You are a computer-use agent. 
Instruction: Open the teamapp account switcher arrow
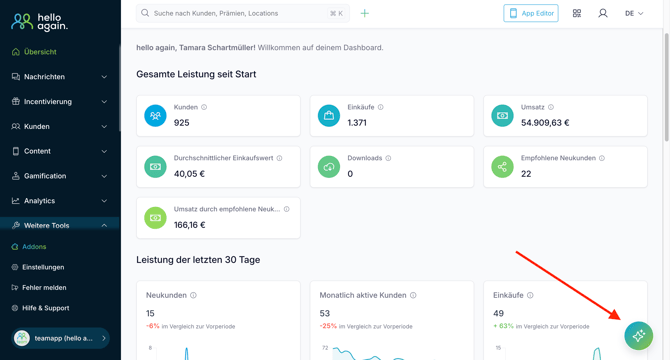[104, 338]
